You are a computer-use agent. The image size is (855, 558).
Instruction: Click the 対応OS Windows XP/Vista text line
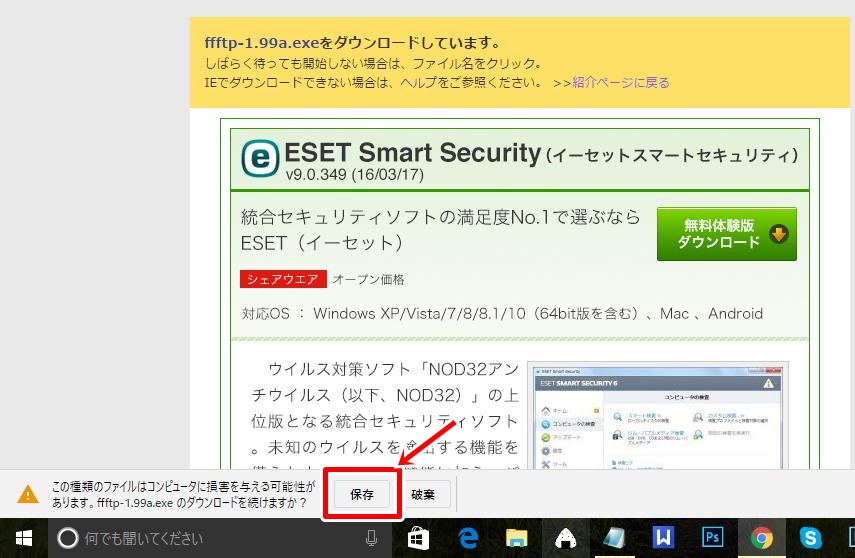click(x=502, y=314)
